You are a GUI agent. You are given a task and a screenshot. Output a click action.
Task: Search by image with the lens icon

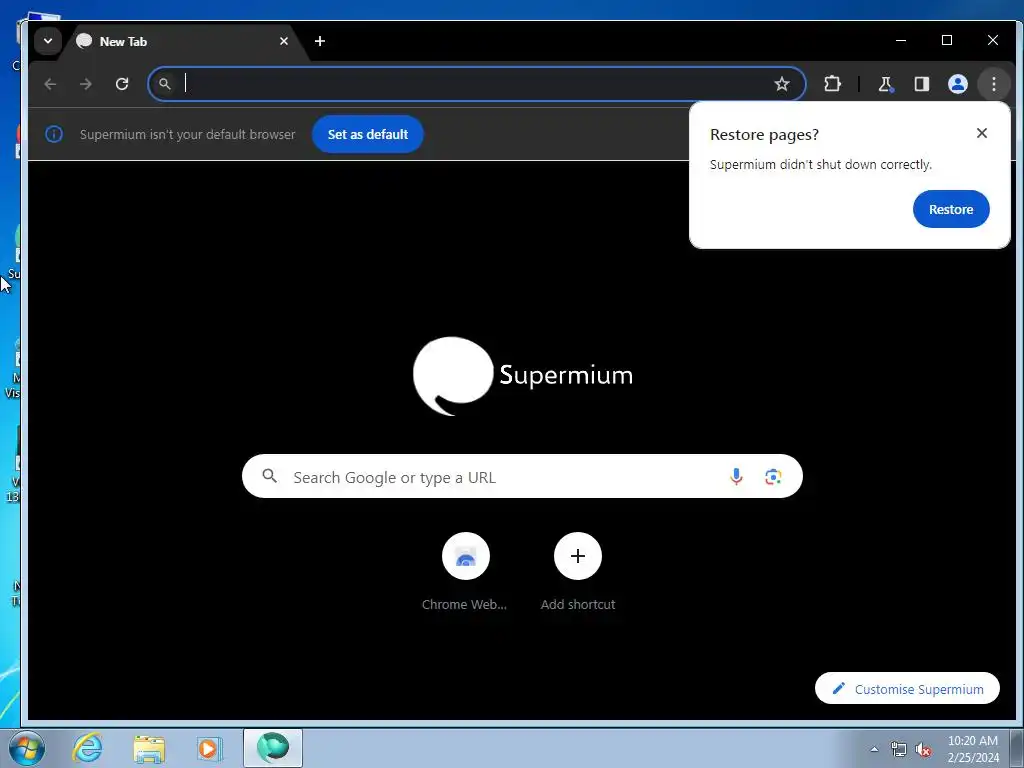tap(773, 476)
